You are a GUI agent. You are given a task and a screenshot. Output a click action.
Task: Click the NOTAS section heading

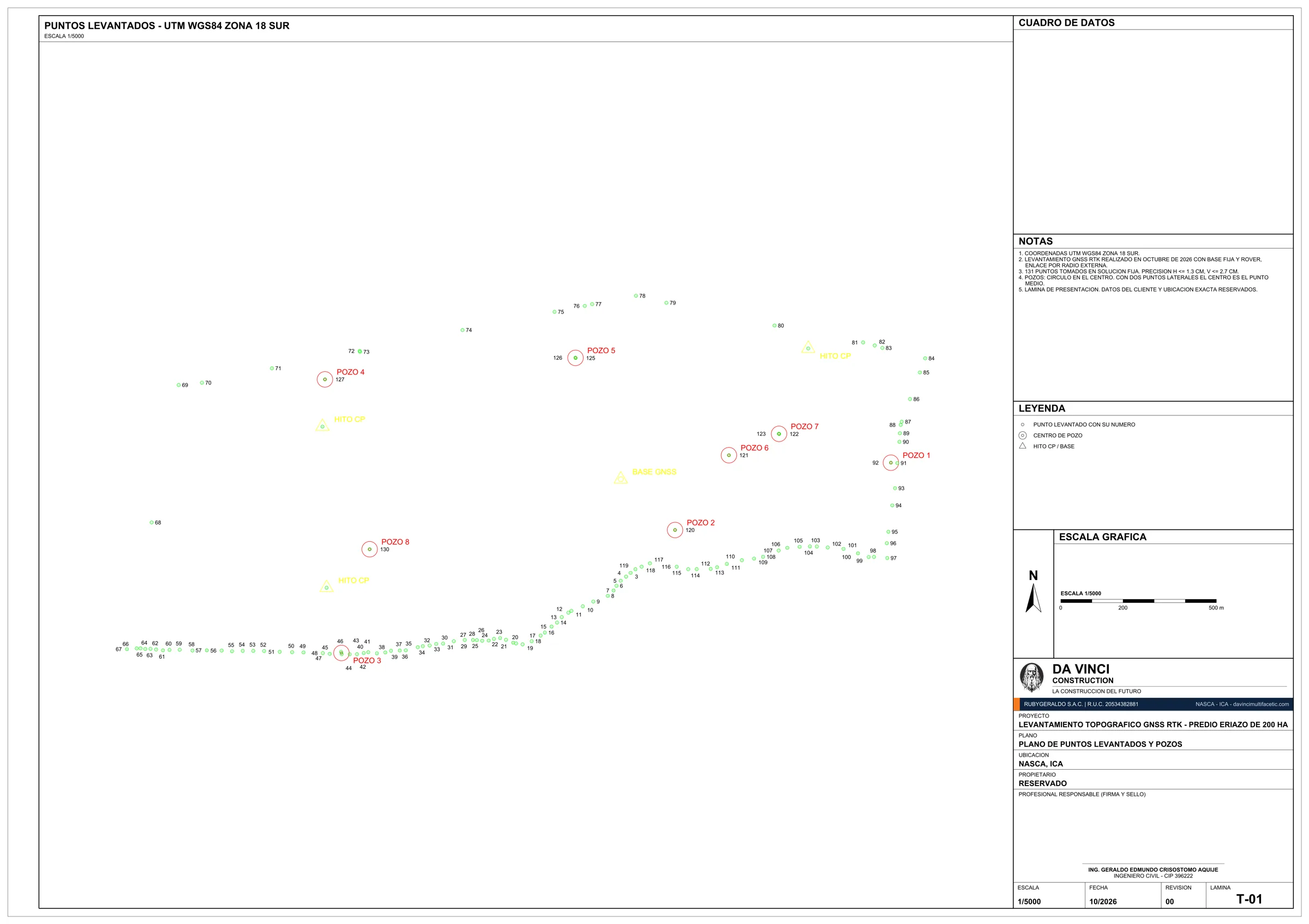[x=1035, y=241]
